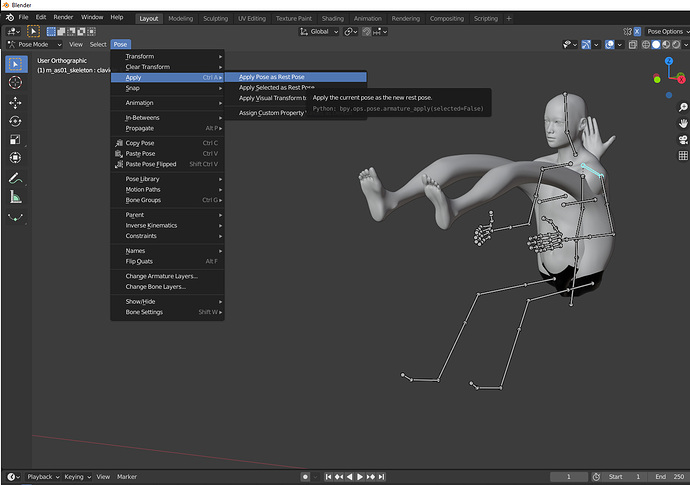Select the Select Box tool
The image size is (690, 485).
(x=16, y=64)
